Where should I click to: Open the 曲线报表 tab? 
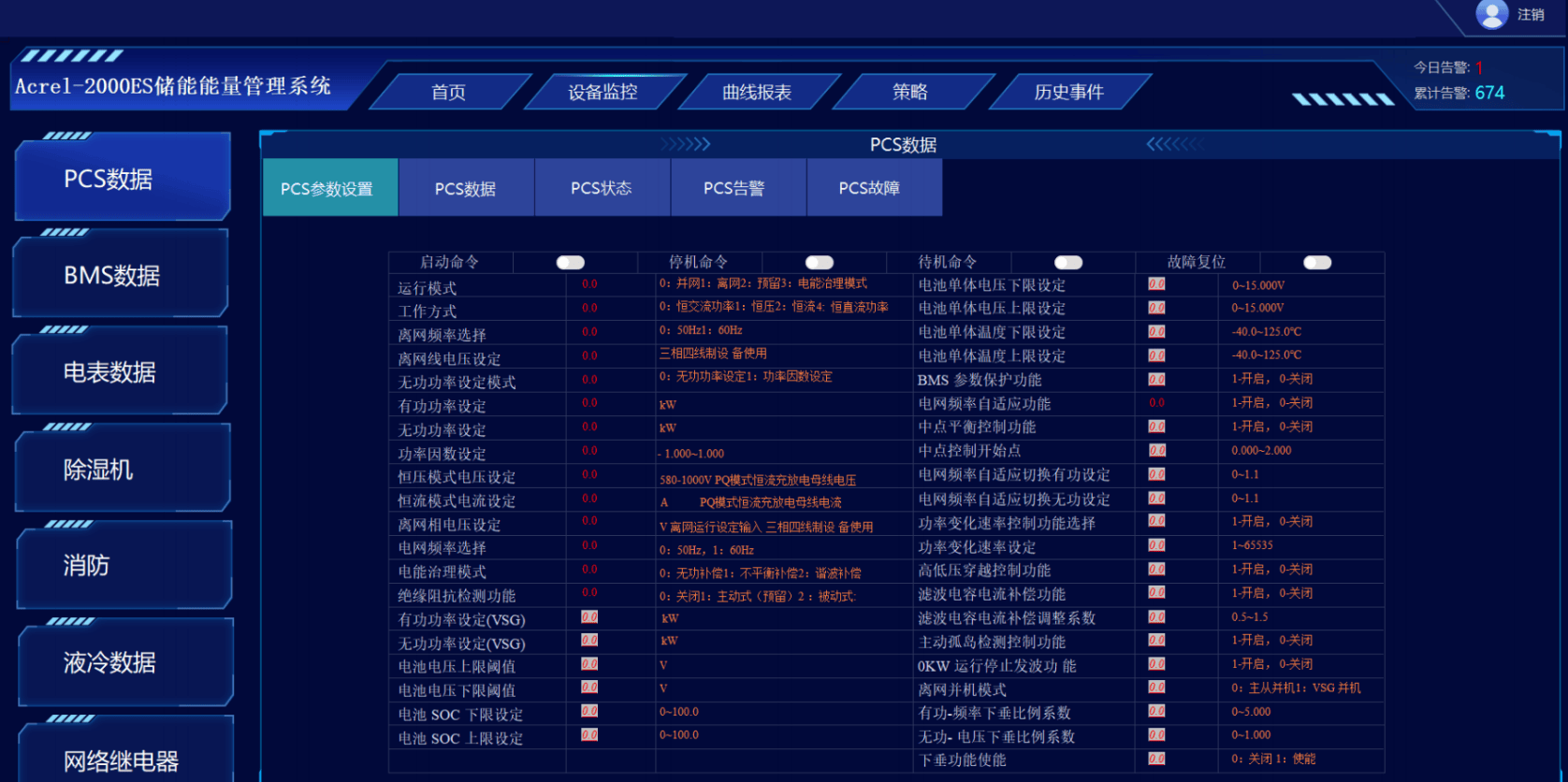[x=757, y=92]
